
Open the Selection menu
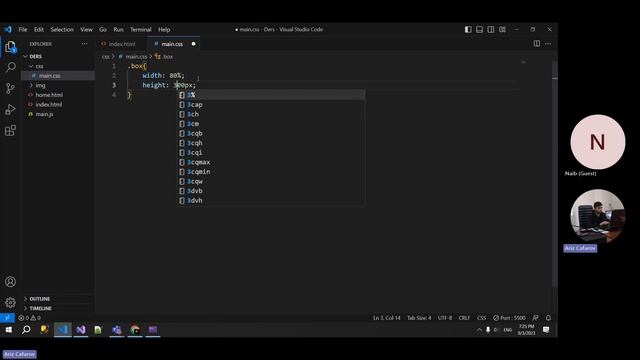pos(62,29)
